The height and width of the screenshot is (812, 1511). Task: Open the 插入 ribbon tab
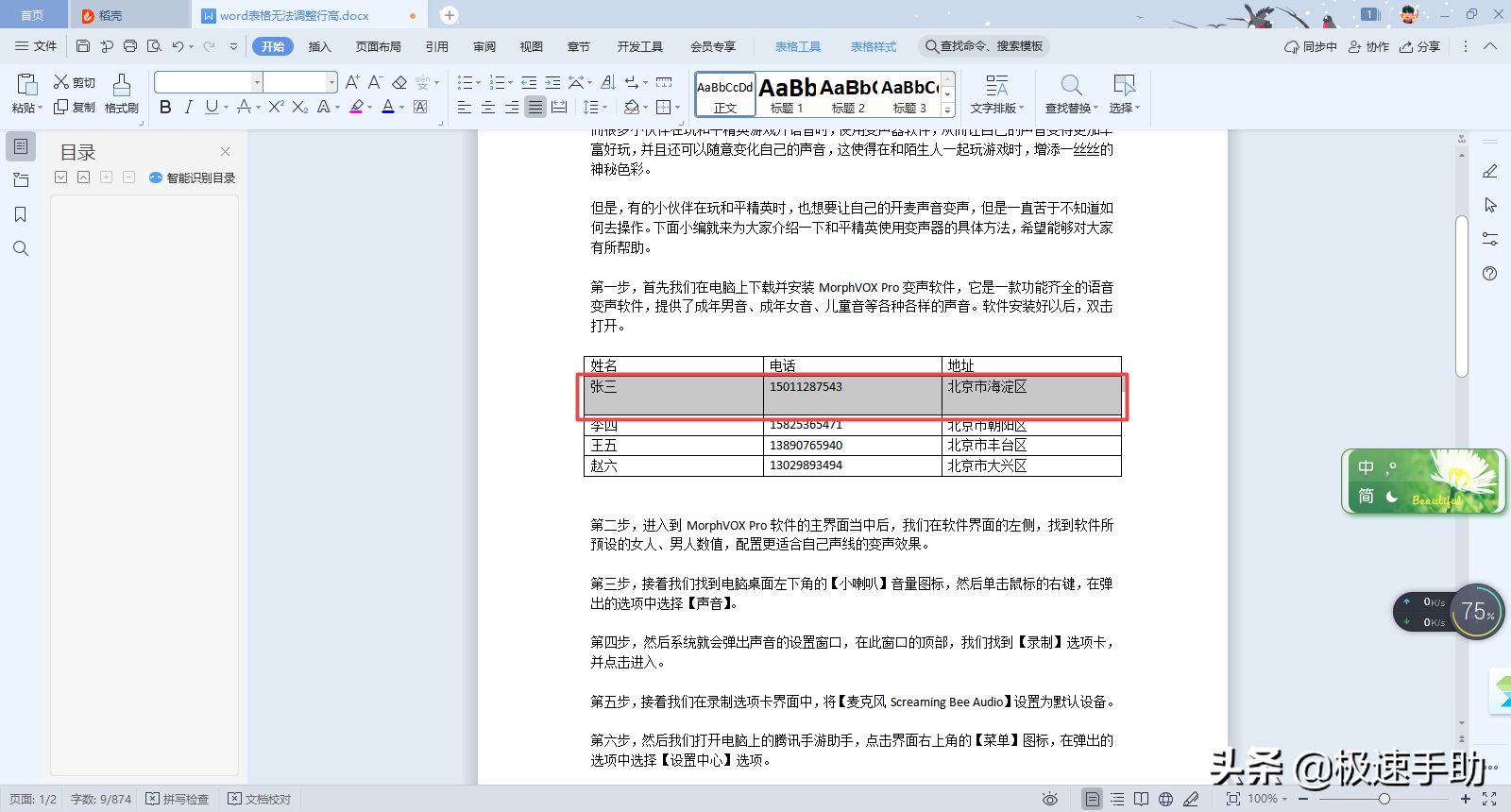pos(320,46)
